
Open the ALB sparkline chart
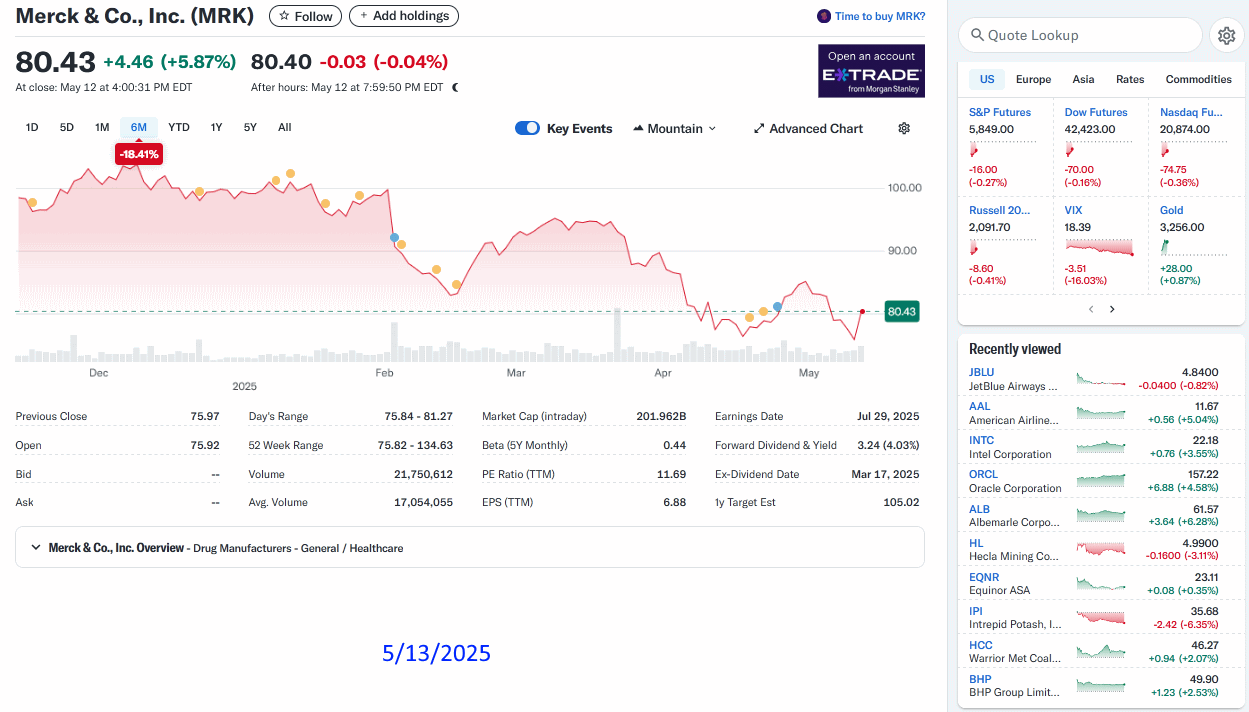point(1101,516)
